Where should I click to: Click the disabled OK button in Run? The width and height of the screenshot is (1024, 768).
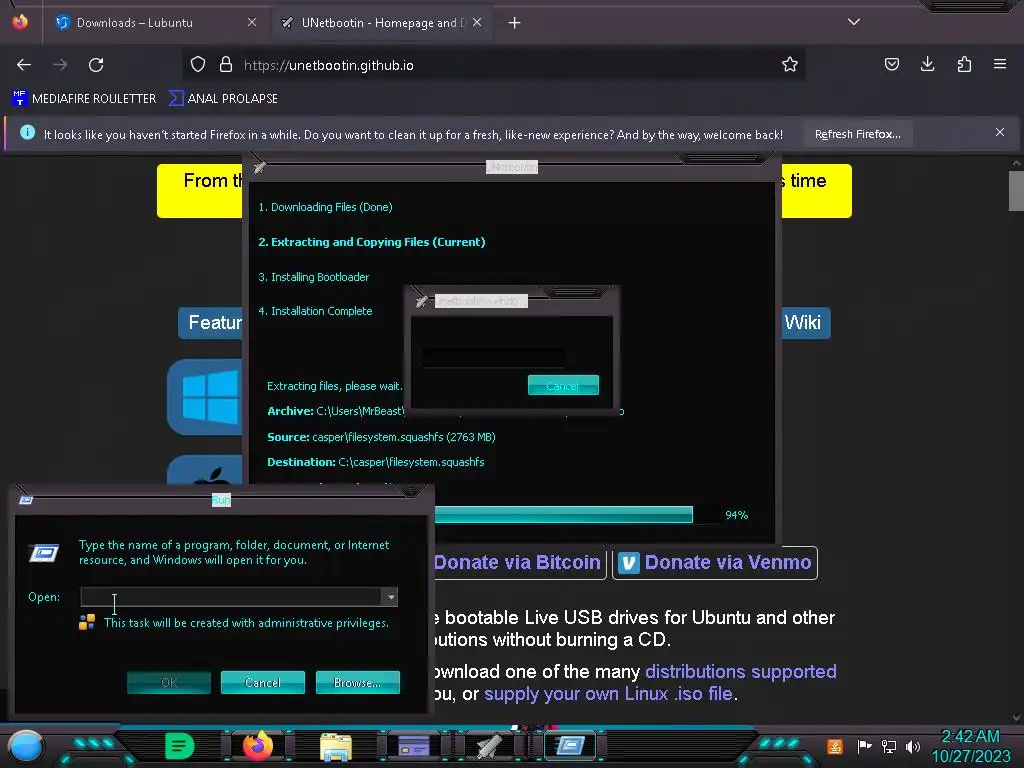[169, 682]
